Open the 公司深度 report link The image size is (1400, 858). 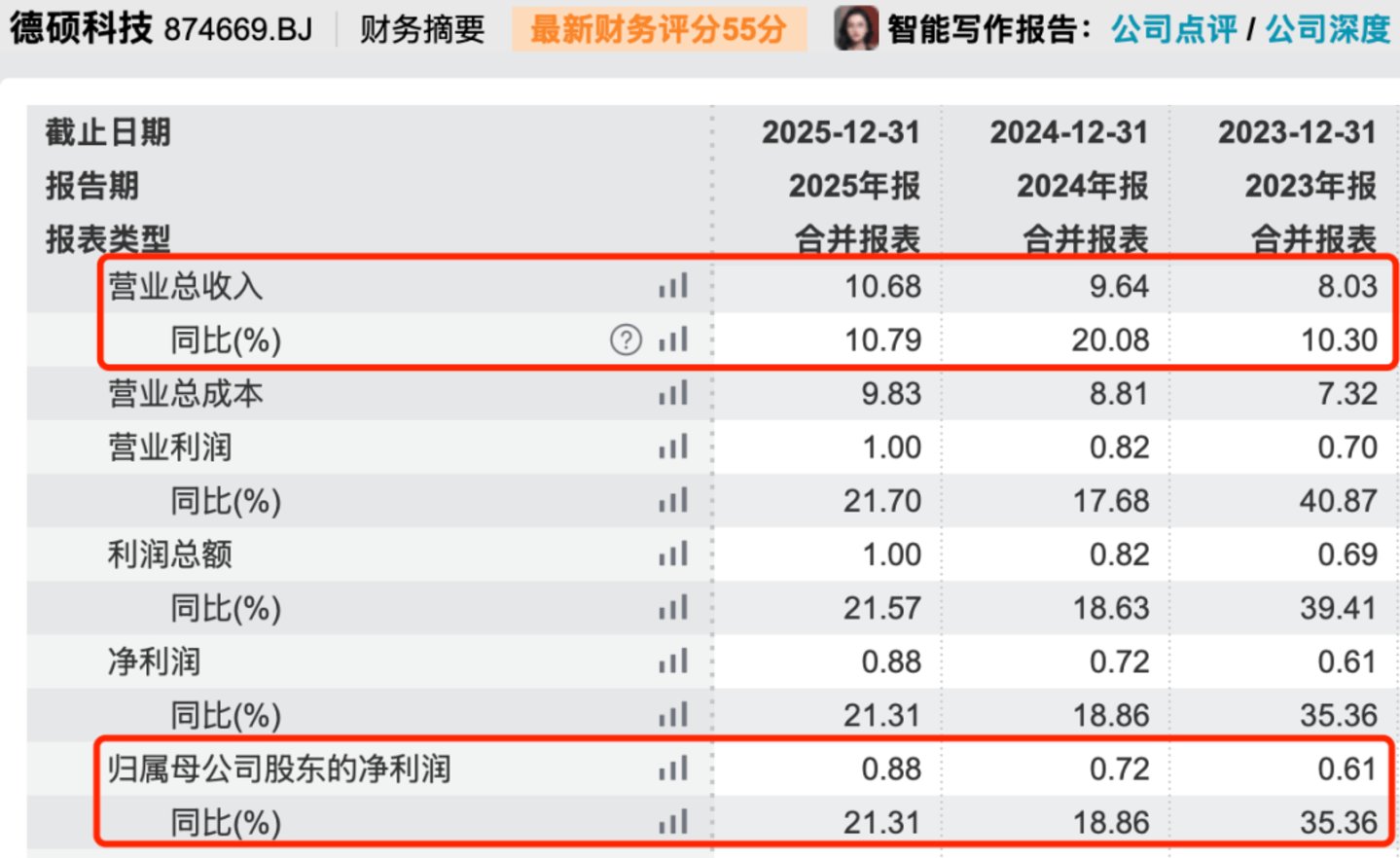click(x=1327, y=29)
